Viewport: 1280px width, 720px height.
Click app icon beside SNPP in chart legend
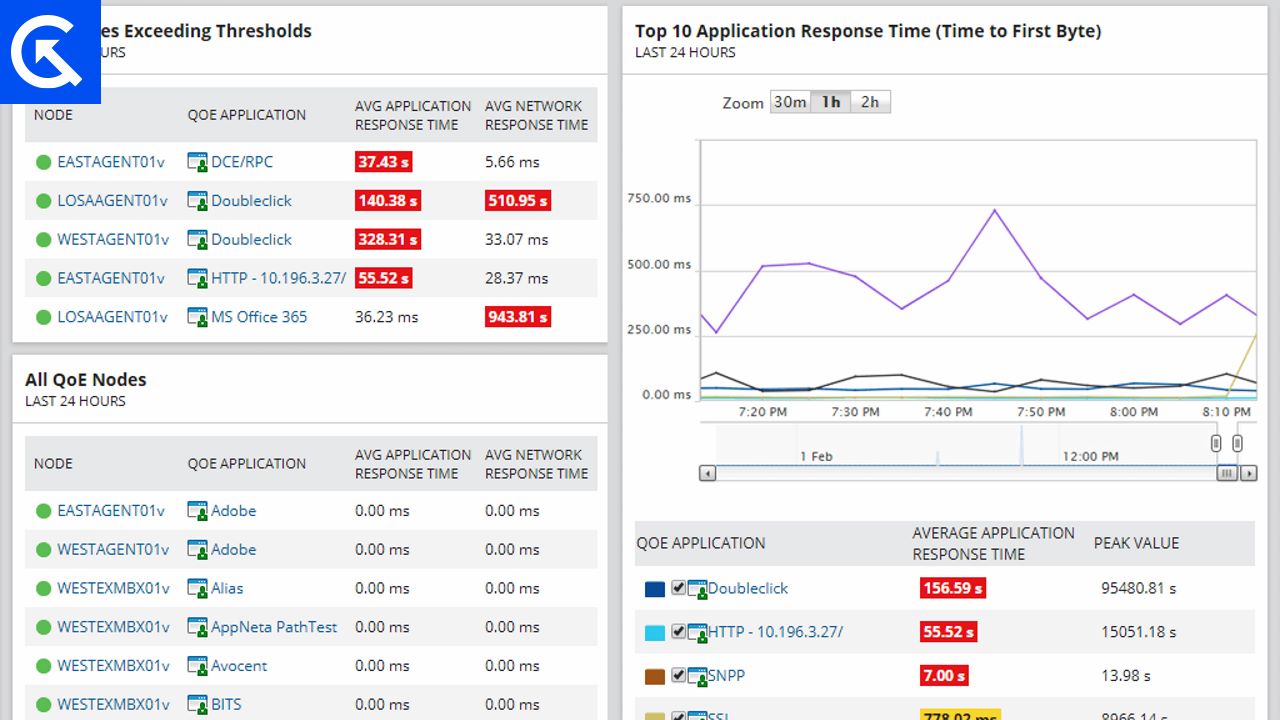698,676
